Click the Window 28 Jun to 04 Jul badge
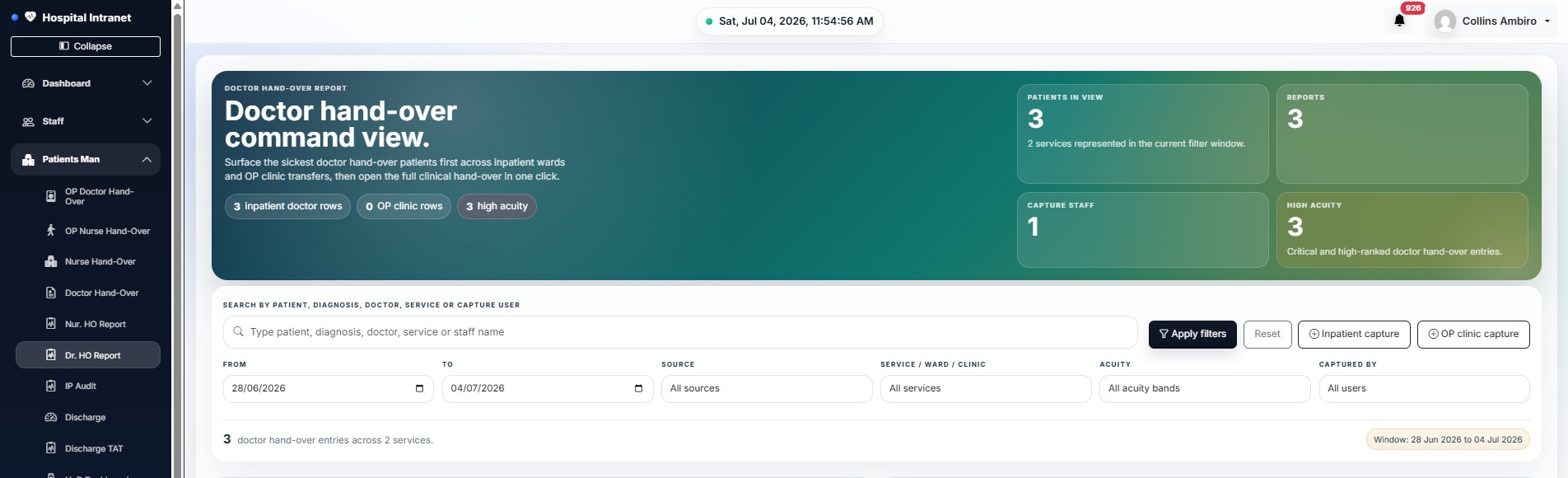Image resolution: width=1568 pixels, height=478 pixels. (1448, 440)
